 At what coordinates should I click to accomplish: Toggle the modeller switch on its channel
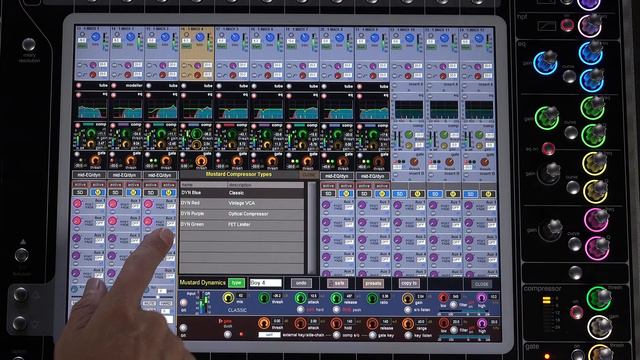[x=114, y=86]
